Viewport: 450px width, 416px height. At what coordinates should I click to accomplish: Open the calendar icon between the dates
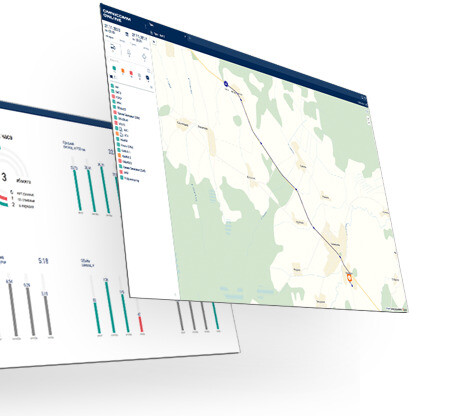(126, 34)
